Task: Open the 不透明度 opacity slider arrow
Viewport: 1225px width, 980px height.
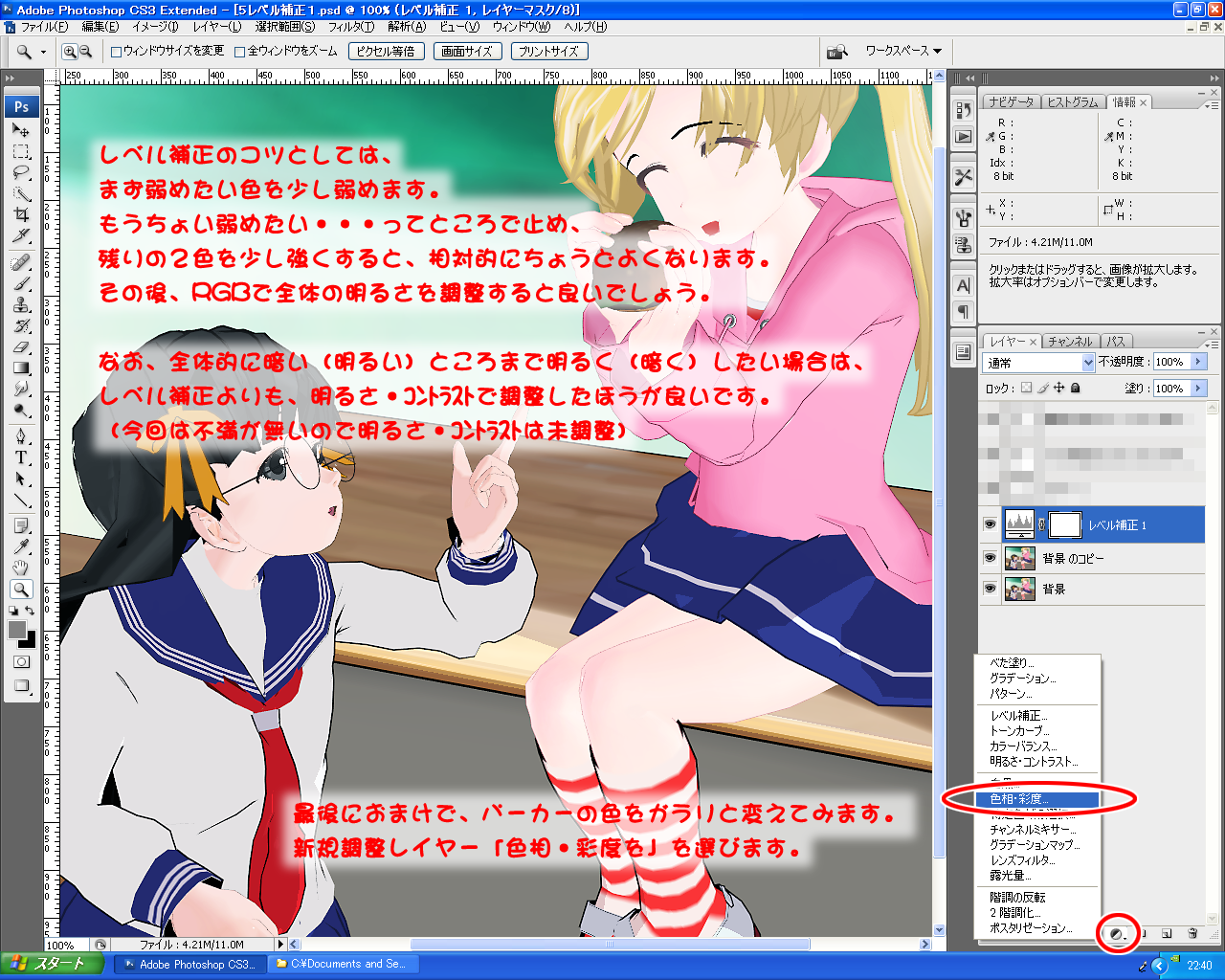Action: (x=1198, y=362)
